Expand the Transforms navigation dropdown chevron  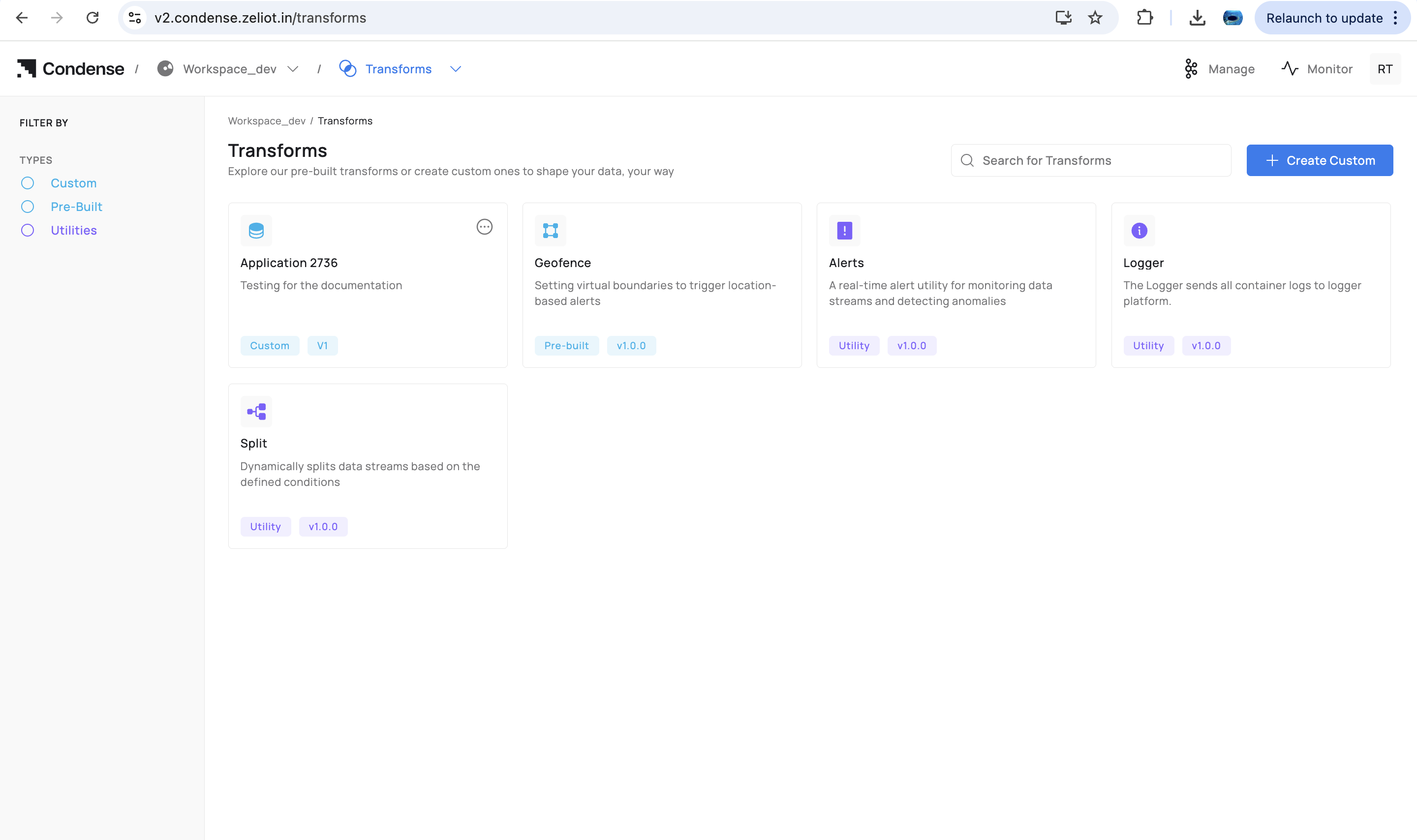pos(455,69)
